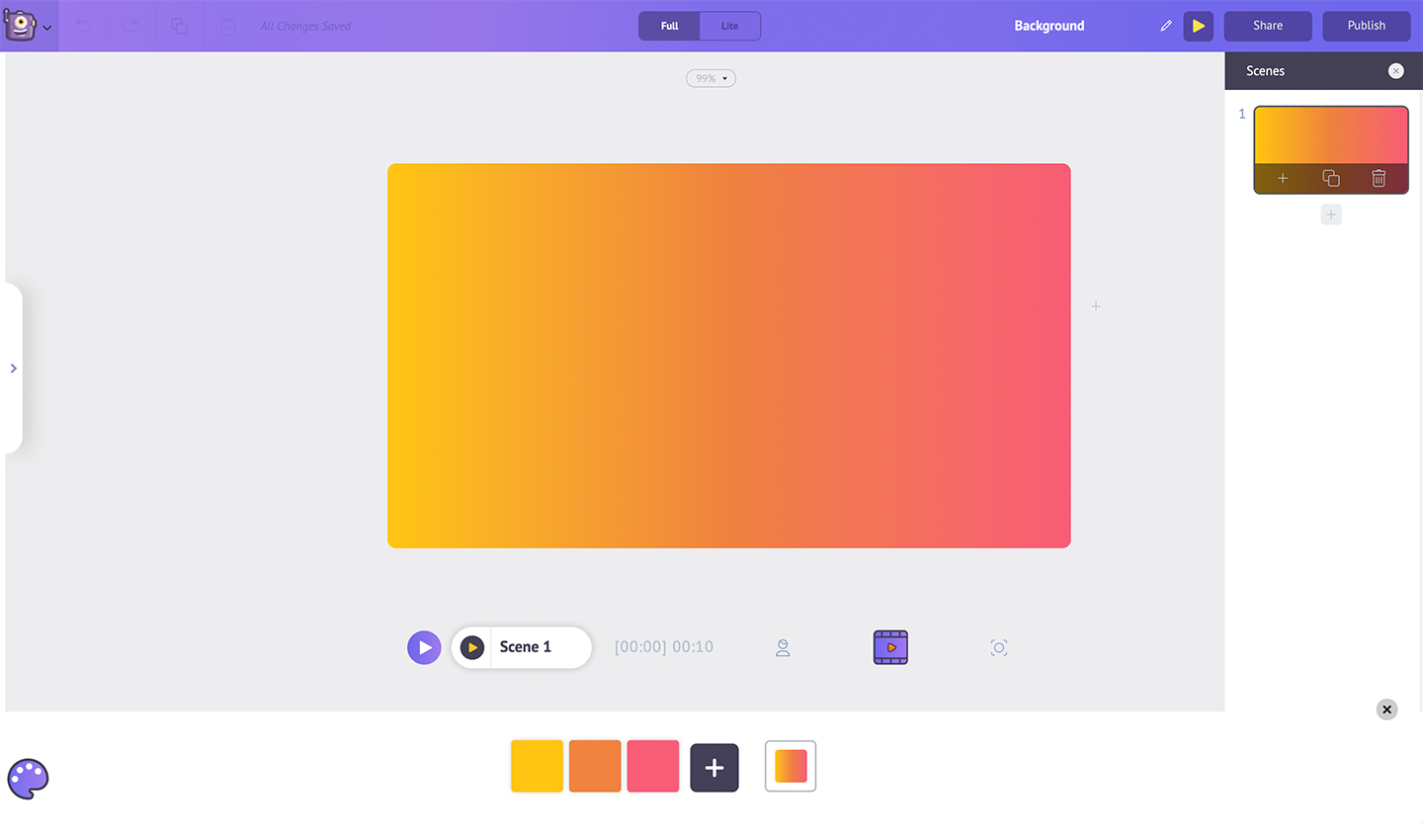Click the pencil icon to rename project

coord(1166,26)
